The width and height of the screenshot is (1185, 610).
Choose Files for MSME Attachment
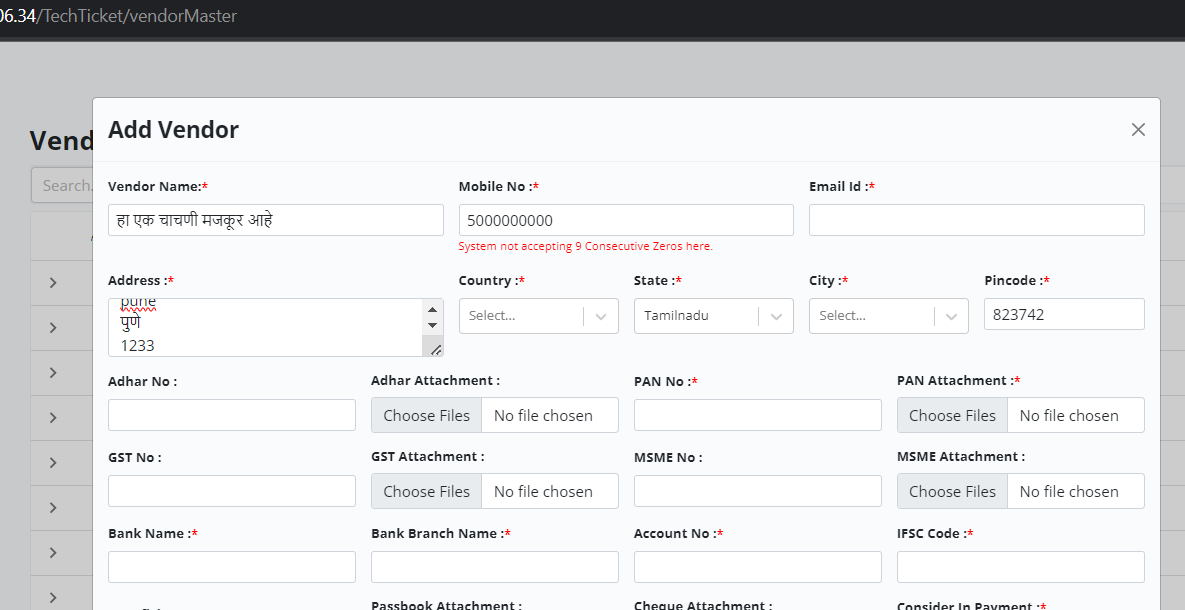pos(952,491)
